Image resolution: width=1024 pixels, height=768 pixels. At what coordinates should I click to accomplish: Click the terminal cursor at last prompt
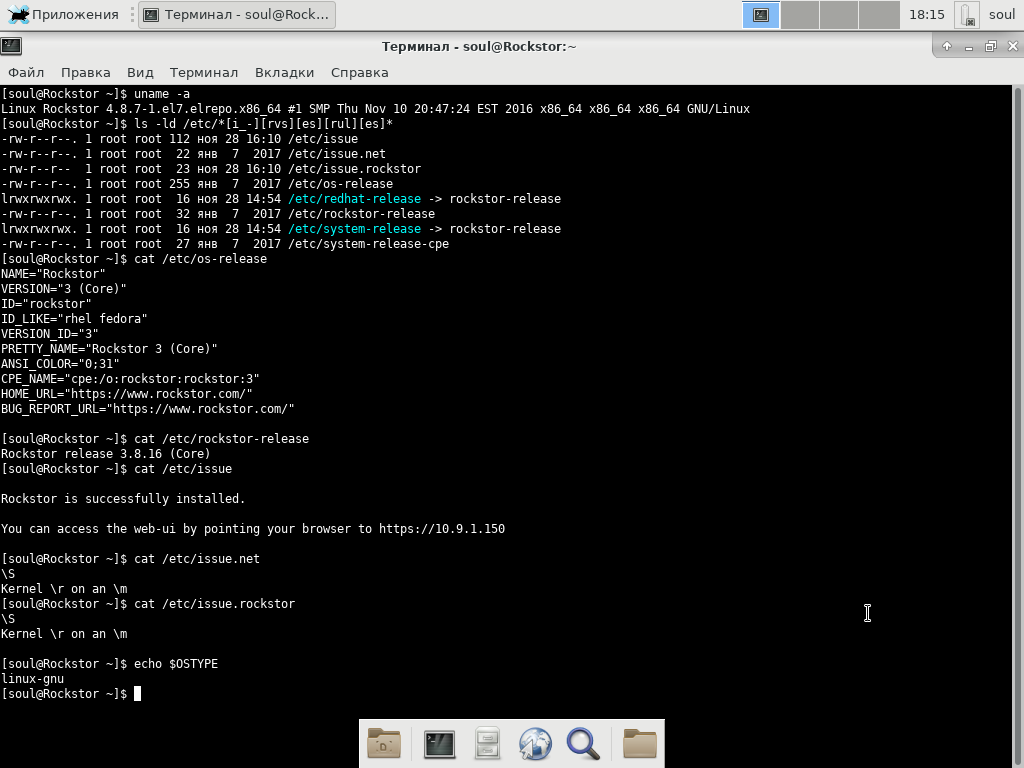tap(137, 694)
